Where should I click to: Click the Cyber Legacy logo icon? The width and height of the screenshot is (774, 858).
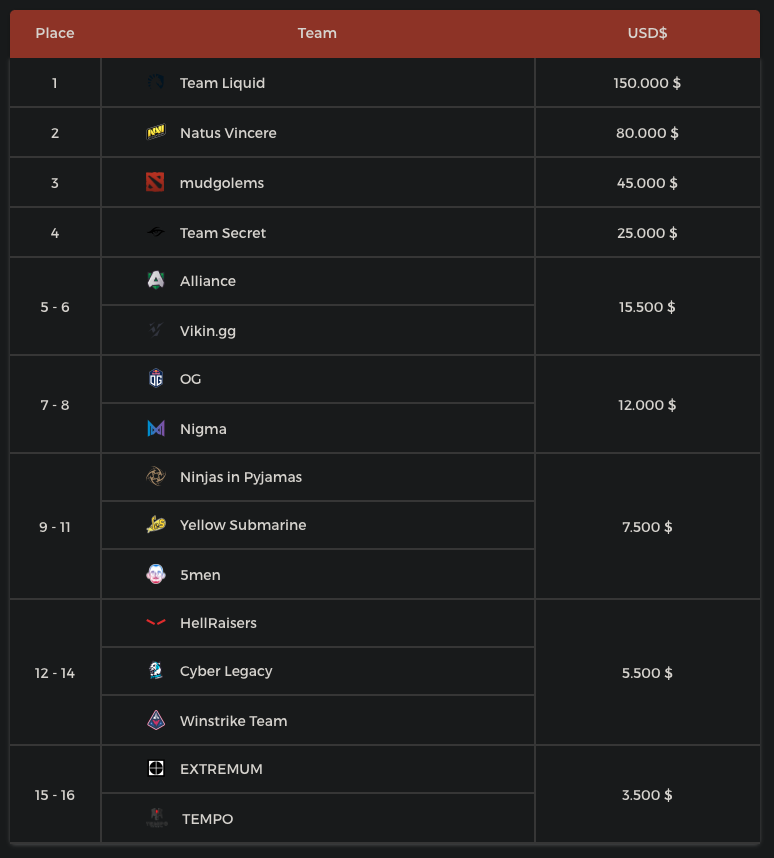coord(155,671)
